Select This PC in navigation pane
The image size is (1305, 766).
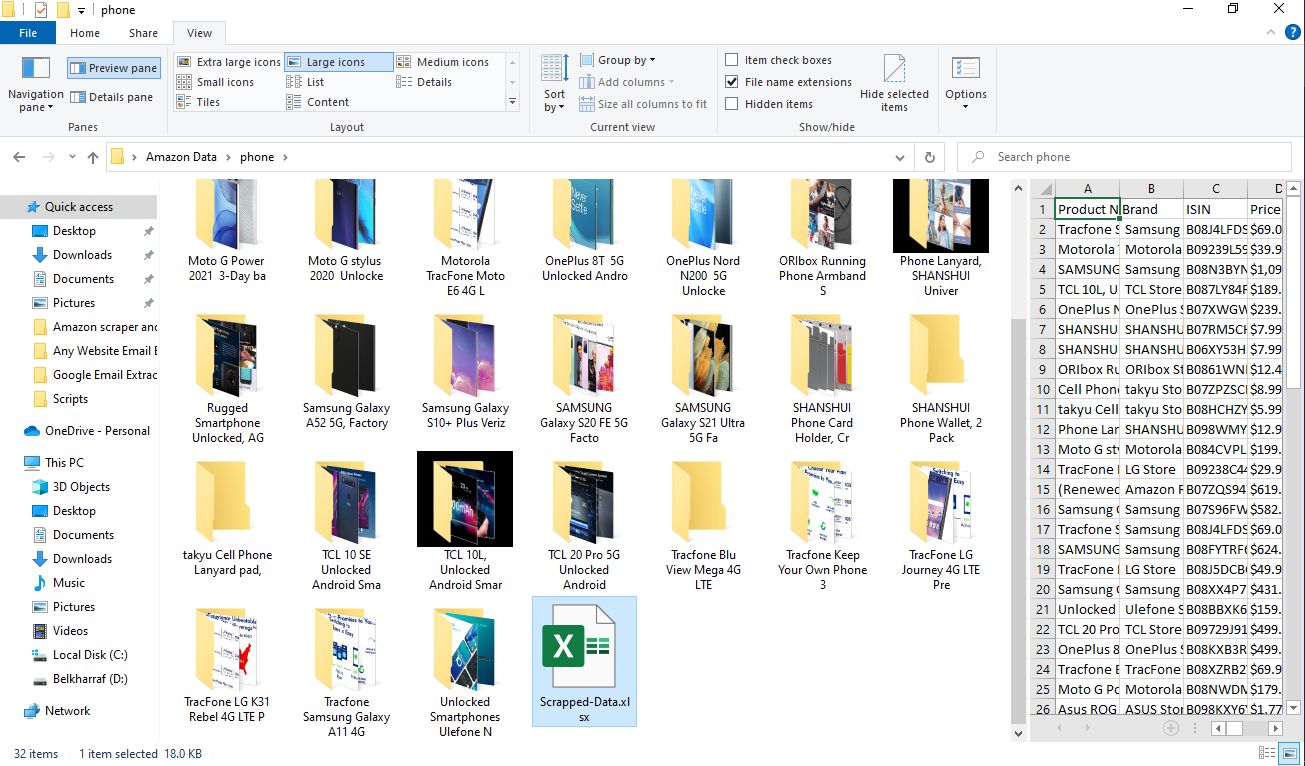(64, 463)
